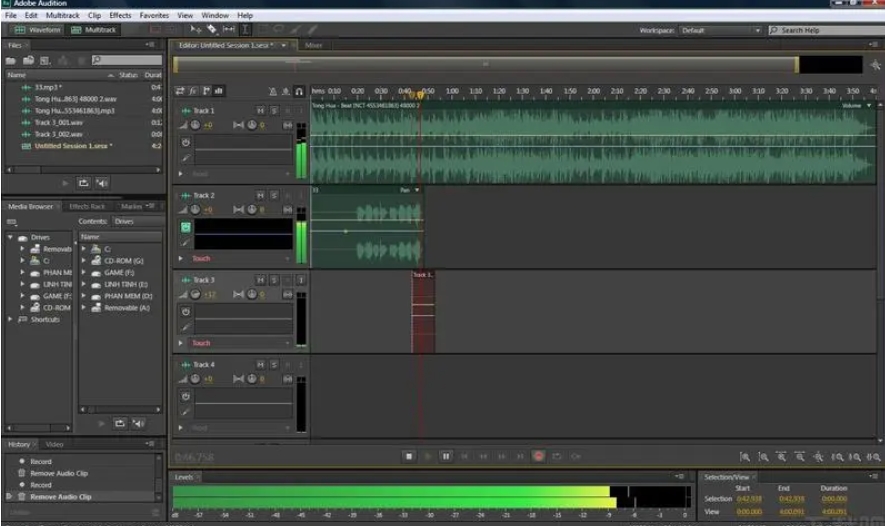Open Track 2 Touch automation mode dropdown

point(240,258)
